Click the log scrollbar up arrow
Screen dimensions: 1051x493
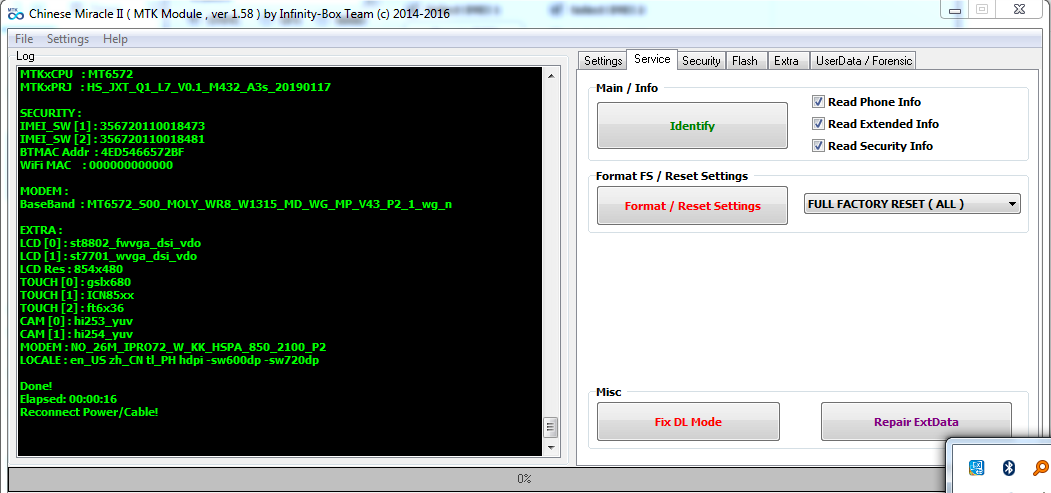[551, 76]
